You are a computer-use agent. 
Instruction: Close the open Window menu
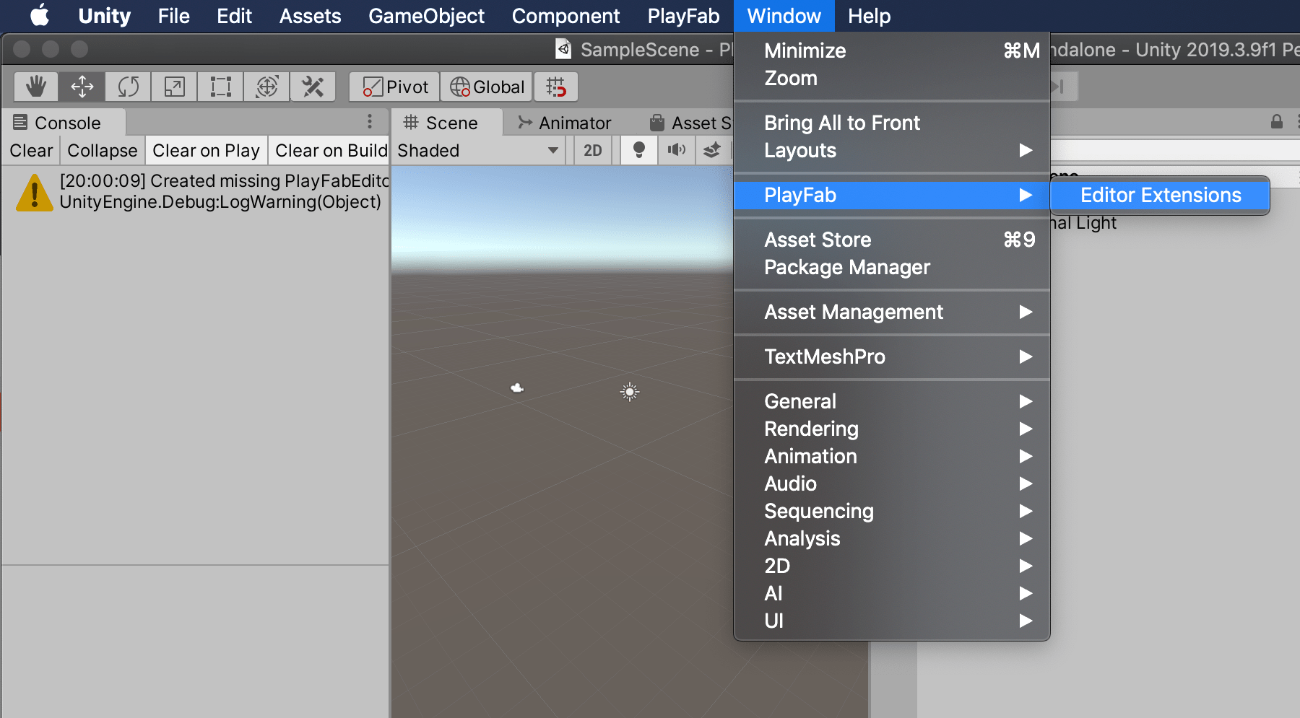(784, 16)
